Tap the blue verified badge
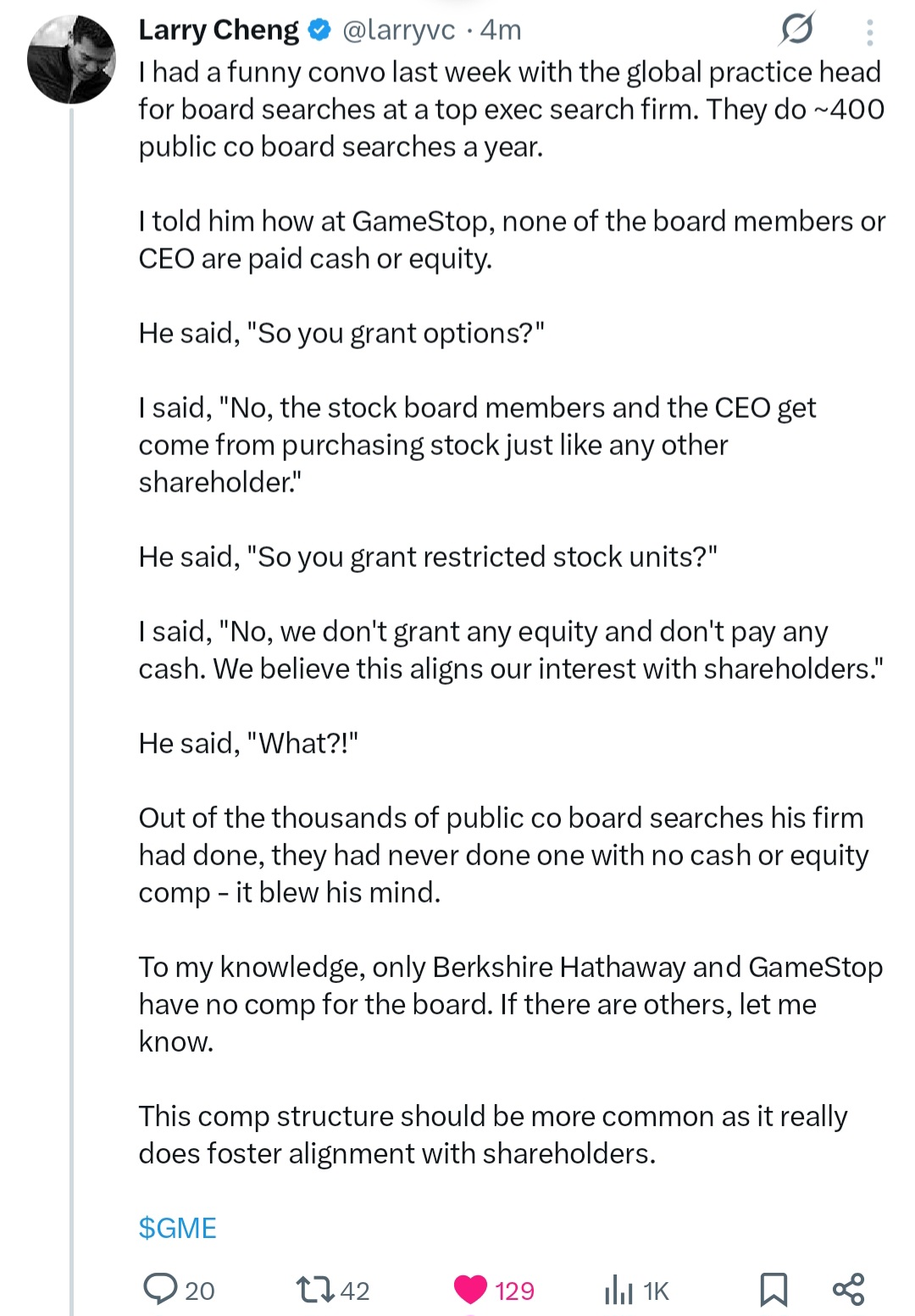This screenshot has height=1316, width=915. click(x=319, y=31)
